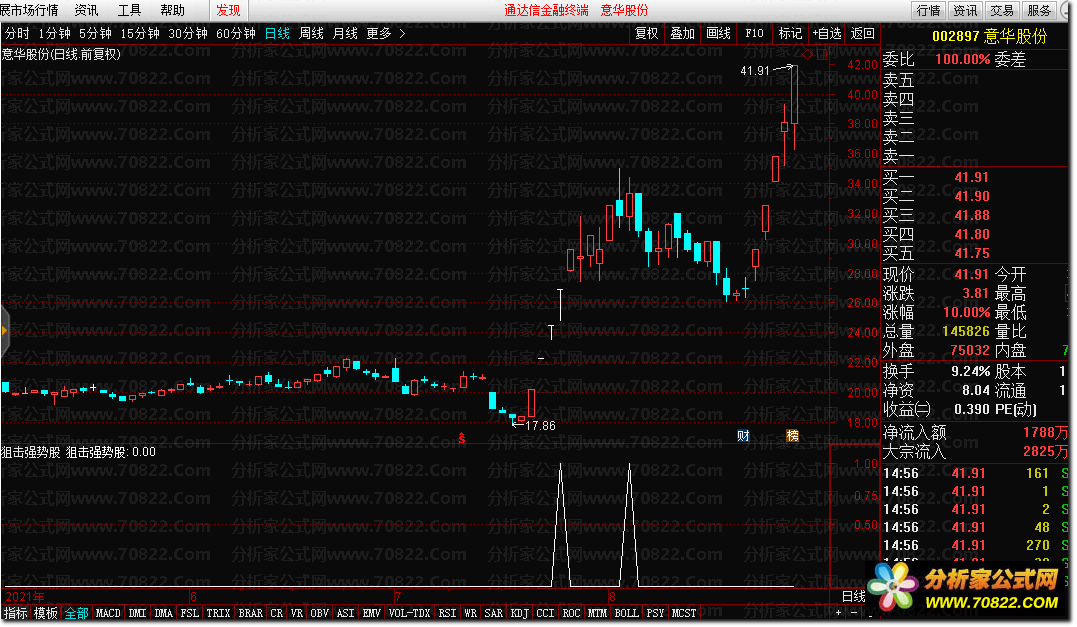
Task: Click the 叠加 overlay button
Action: (683, 33)
